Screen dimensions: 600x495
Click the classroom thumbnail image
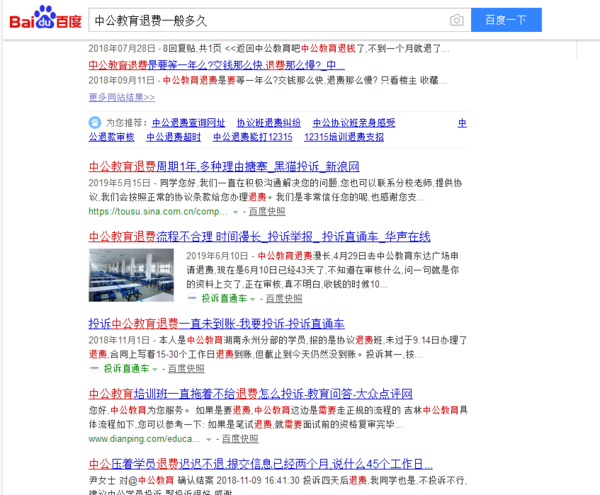coord(131,275)
